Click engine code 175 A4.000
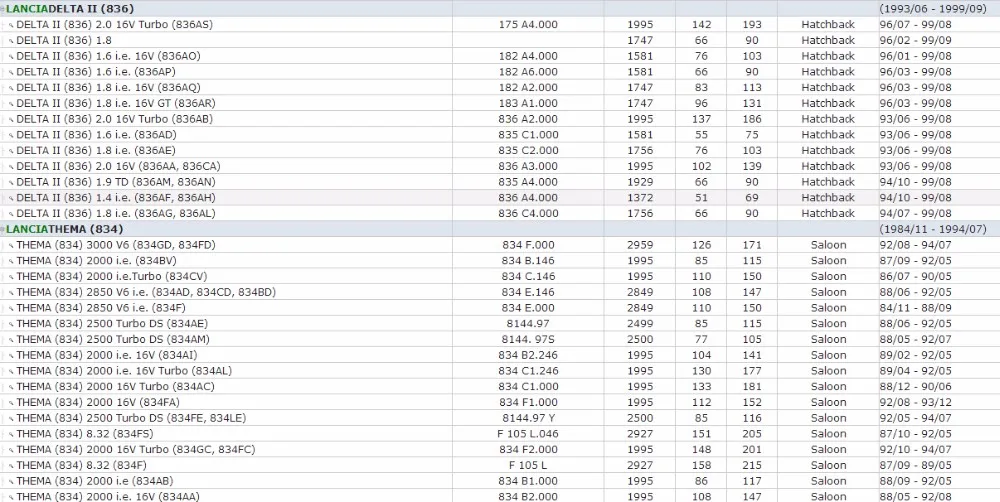 point(528,24)
